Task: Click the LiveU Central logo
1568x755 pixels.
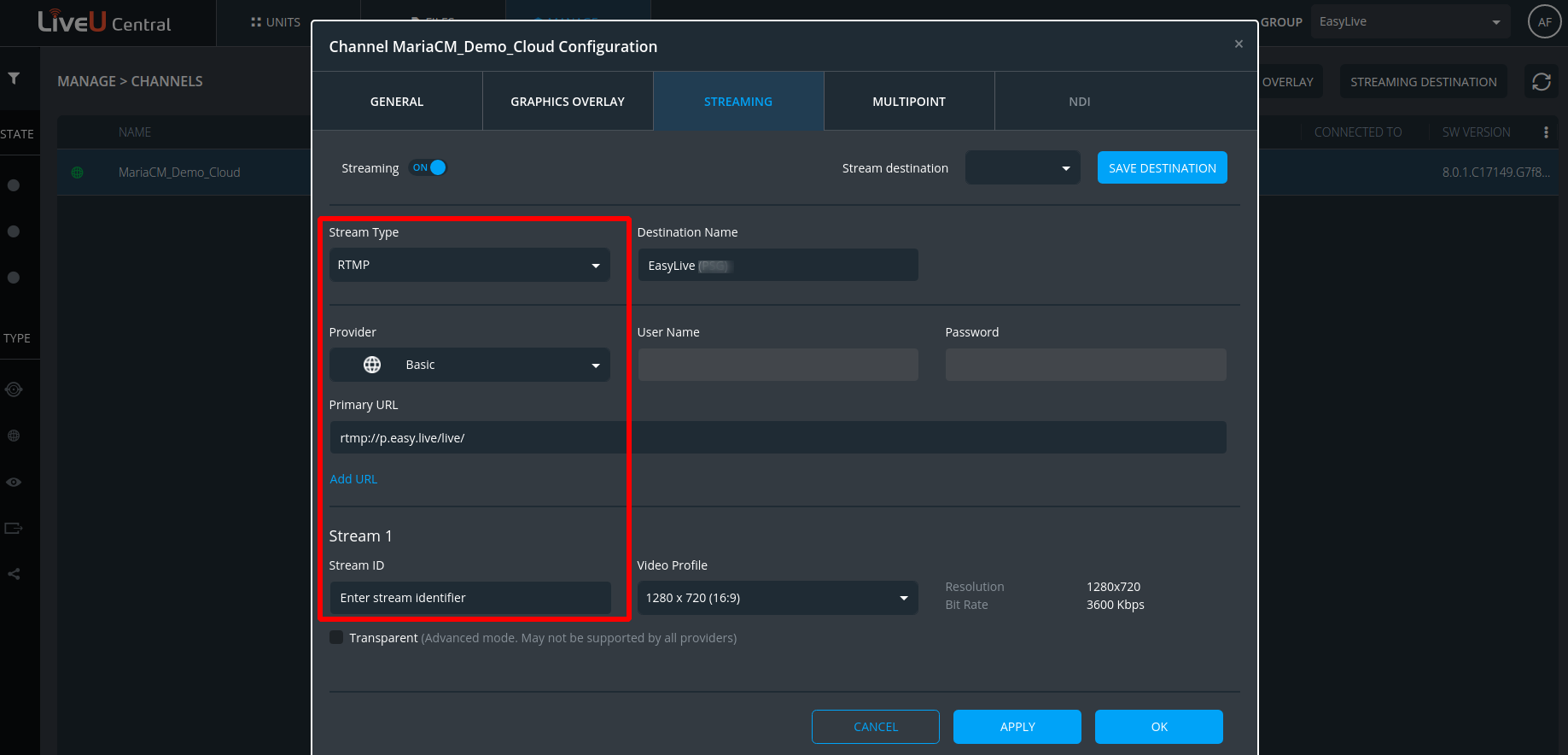Action: pyautogui.click(x=104, y=22)
